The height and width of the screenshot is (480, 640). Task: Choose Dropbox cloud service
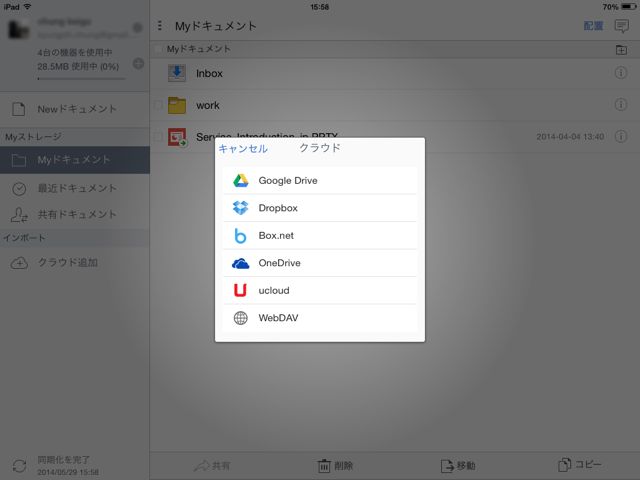tap(320, 208)
